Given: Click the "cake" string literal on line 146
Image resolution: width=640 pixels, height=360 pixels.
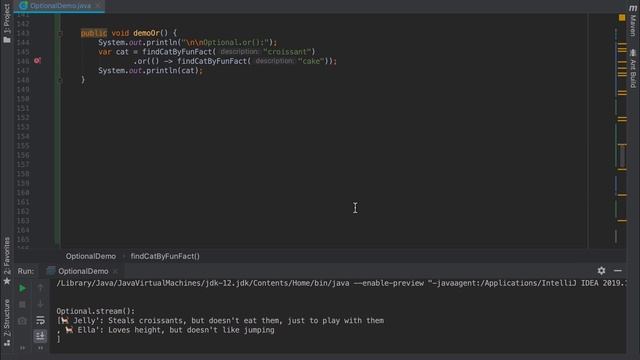Looking at the screenshot, I should (311, 61).
